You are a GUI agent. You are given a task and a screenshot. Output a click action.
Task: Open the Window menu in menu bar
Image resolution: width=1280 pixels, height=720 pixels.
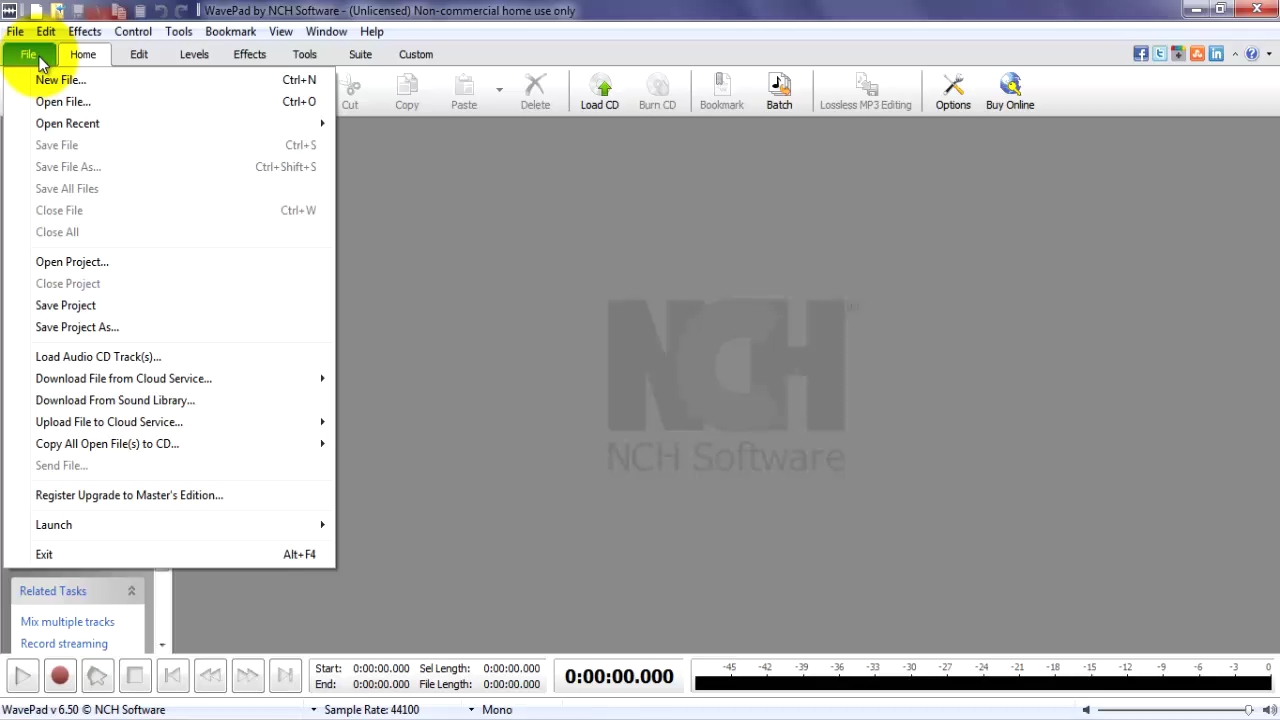tap(326, 31)
